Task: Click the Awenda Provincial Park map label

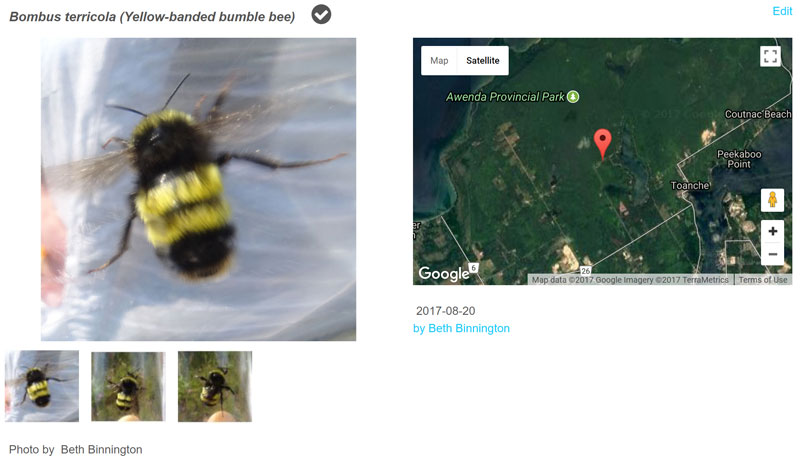Action: point(505,96)
